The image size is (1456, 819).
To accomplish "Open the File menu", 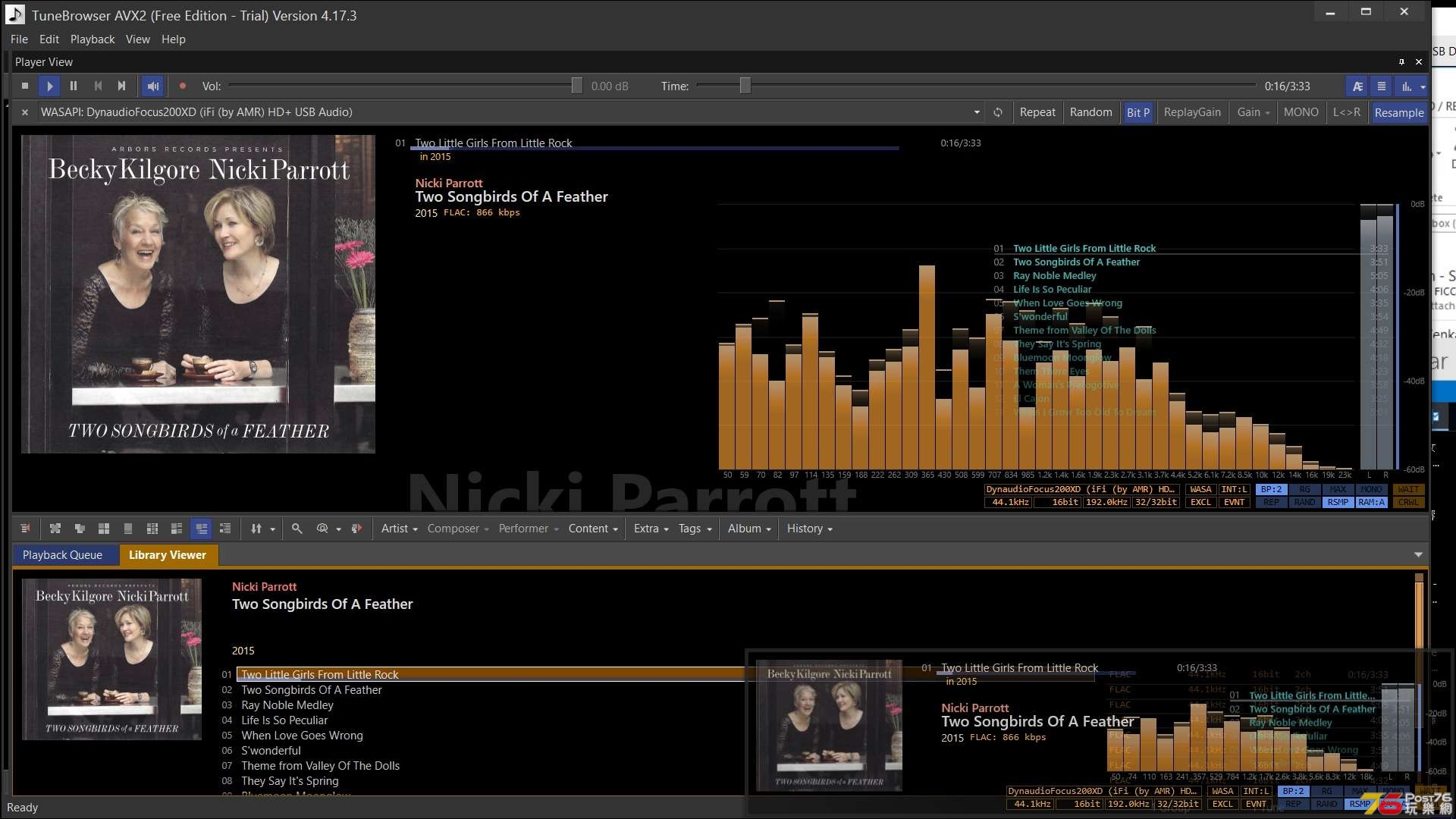I will [19, 39].
